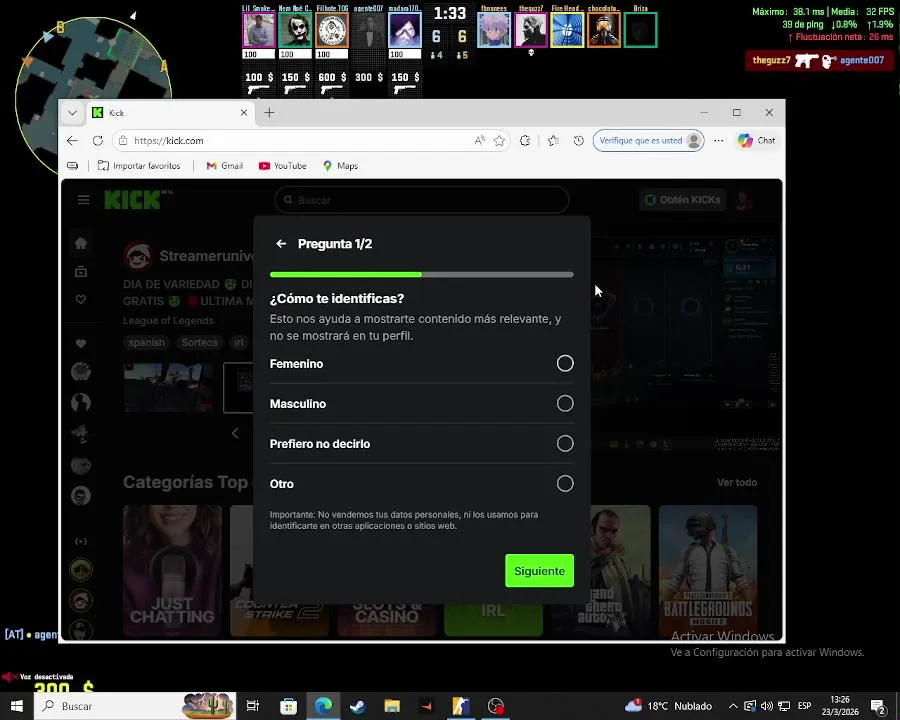Open the read aloud icon

(480, 141)
